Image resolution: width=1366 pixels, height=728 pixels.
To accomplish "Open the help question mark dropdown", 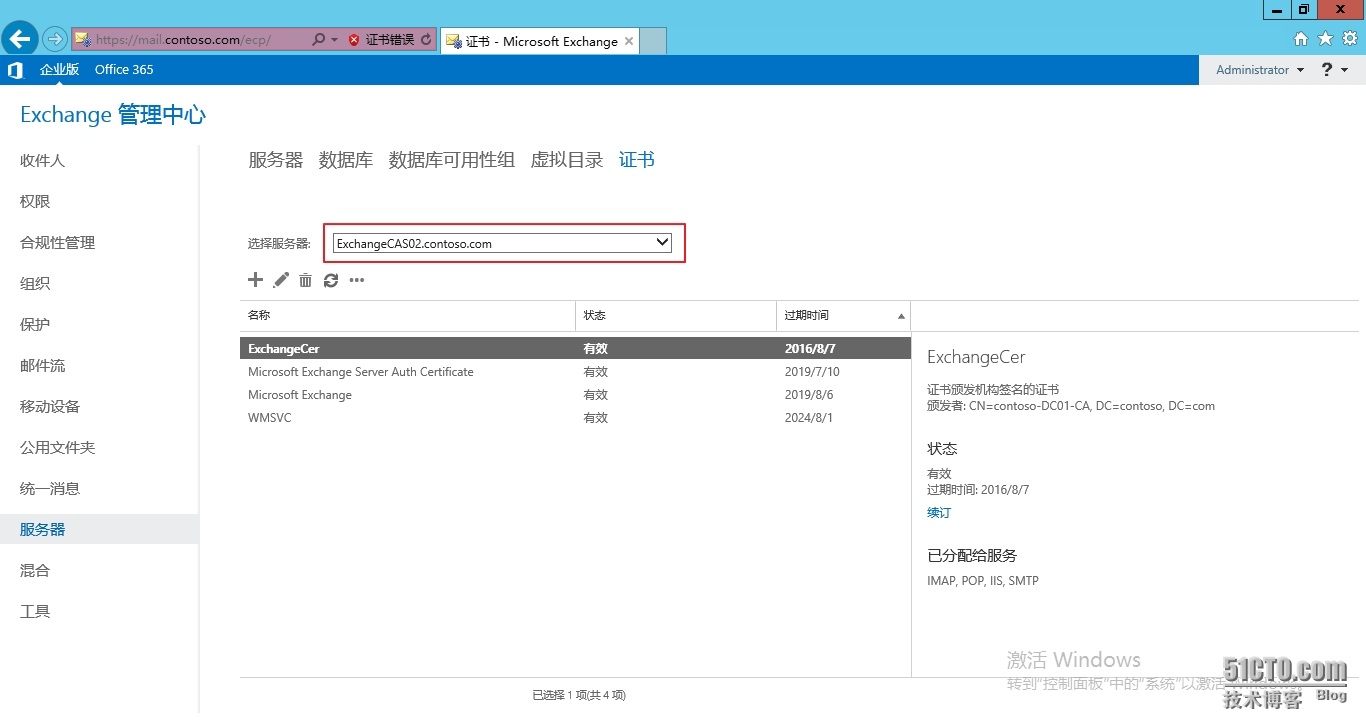I will point(1329,69).
